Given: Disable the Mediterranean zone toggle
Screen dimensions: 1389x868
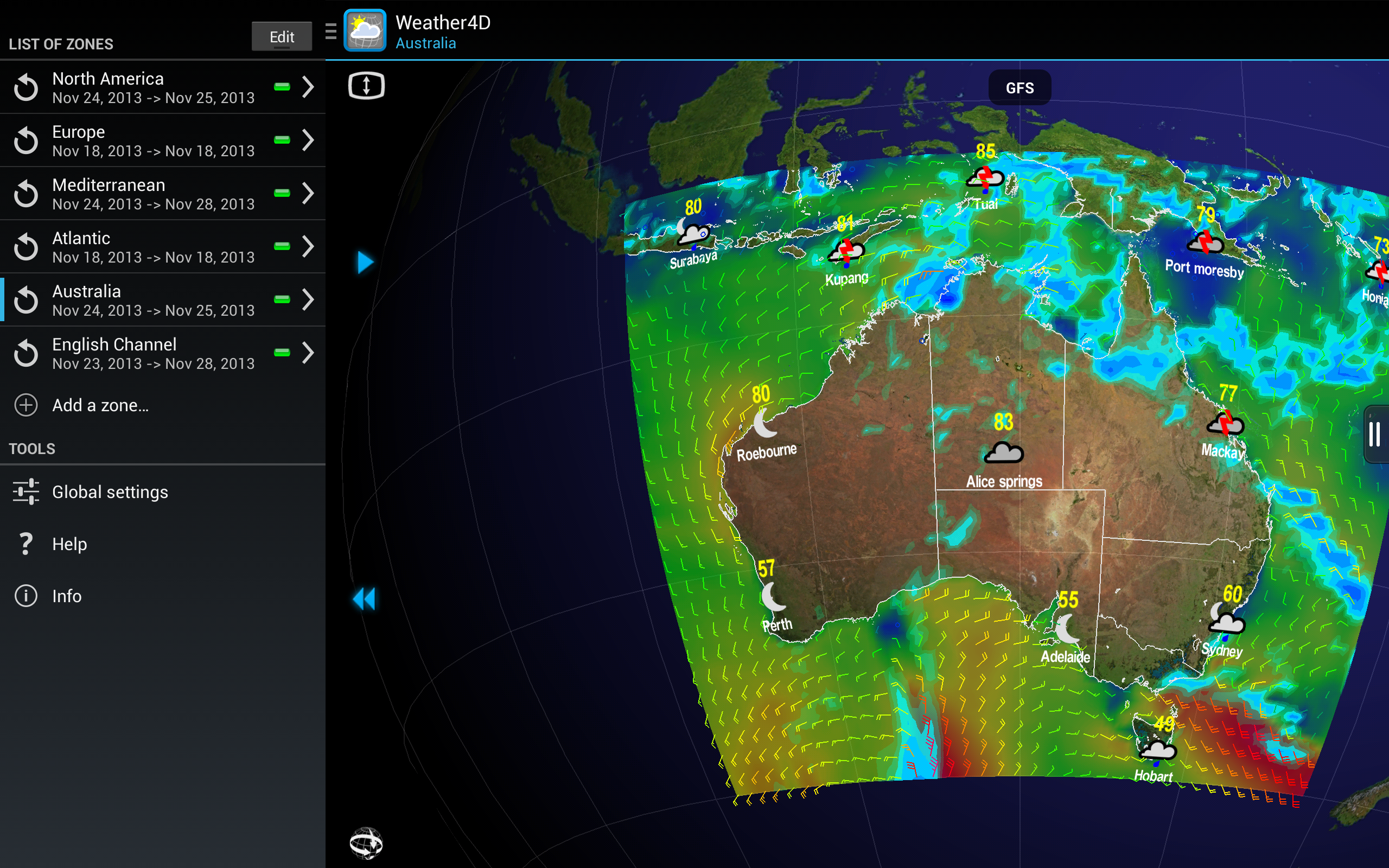Looking at the screenshot, I should coord(282,194).
